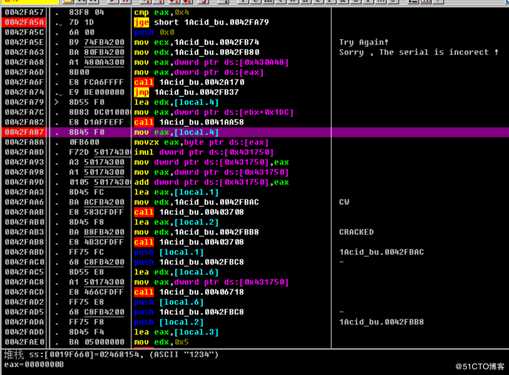Click the 'Try Again!' comment
Viewport: 509px width, 375px height.
364,42
